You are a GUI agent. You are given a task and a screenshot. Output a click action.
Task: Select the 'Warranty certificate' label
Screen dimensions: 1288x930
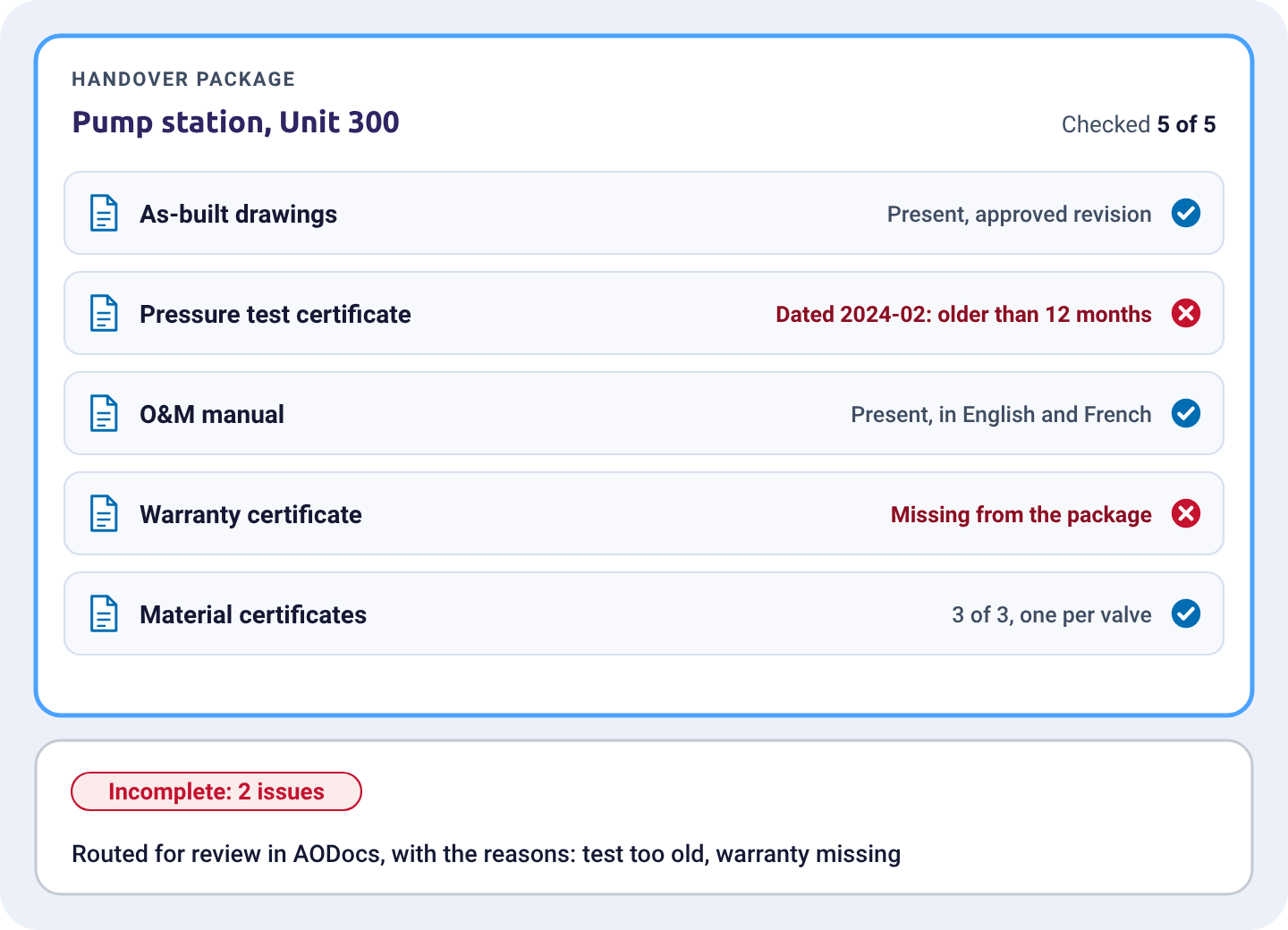(x=250, y=515)
